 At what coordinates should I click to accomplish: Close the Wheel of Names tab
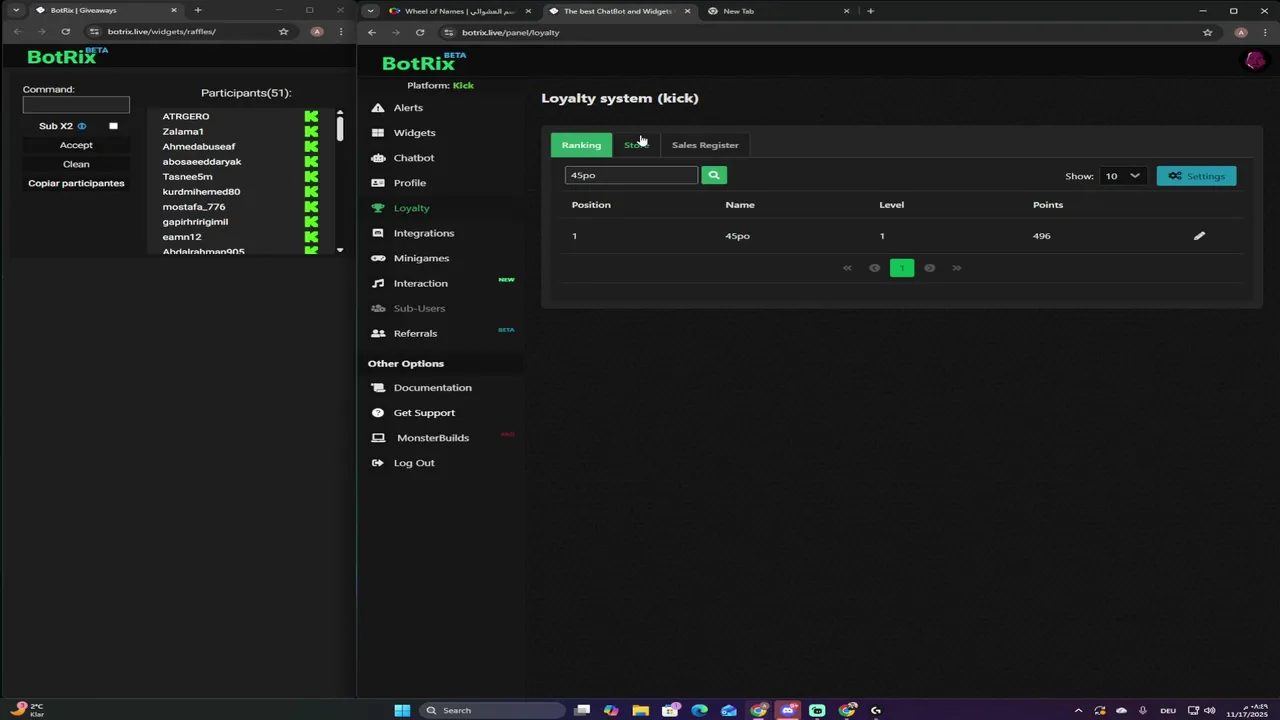pyautogui.click(x=528, y=11)
